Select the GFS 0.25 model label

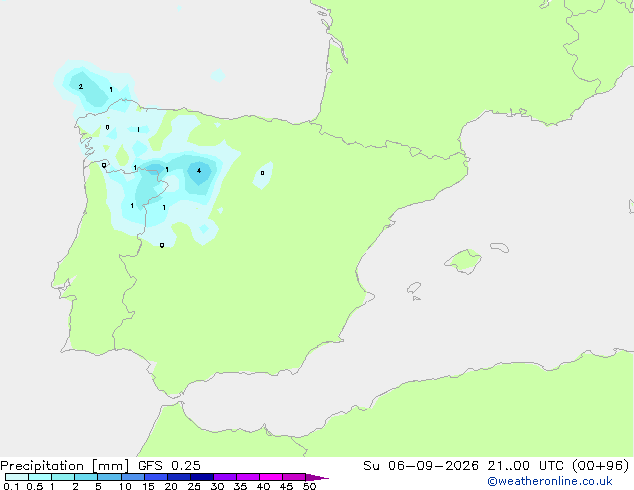click(169, 466)
